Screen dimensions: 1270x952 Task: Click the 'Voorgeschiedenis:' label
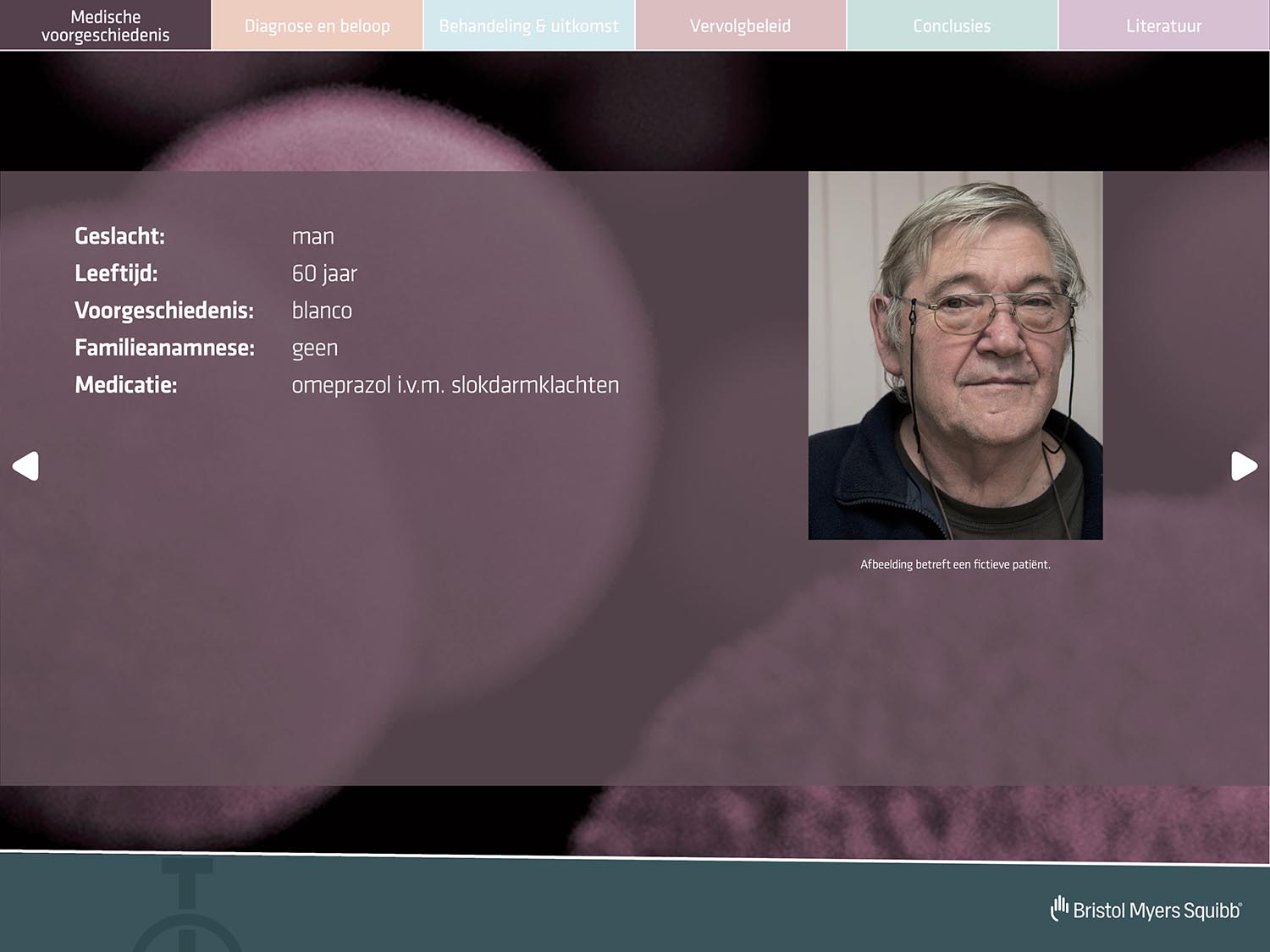(164, 311)
